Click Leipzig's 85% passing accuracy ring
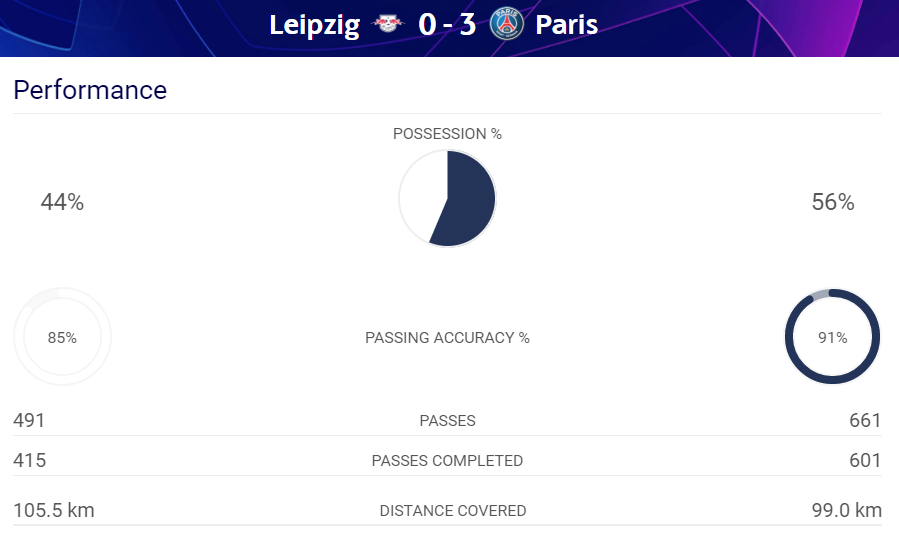Viewport: 899px width, 534px height. click(62, 337)
